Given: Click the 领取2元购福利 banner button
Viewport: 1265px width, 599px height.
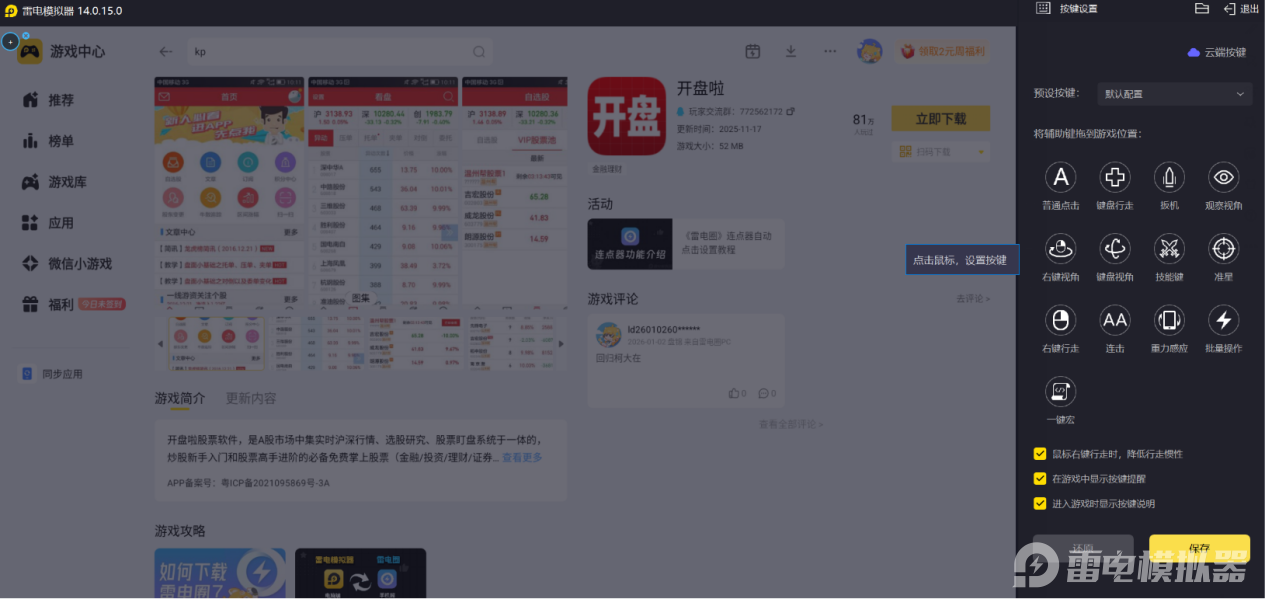Looking at the screenshot, I should [x=942, y=52].
